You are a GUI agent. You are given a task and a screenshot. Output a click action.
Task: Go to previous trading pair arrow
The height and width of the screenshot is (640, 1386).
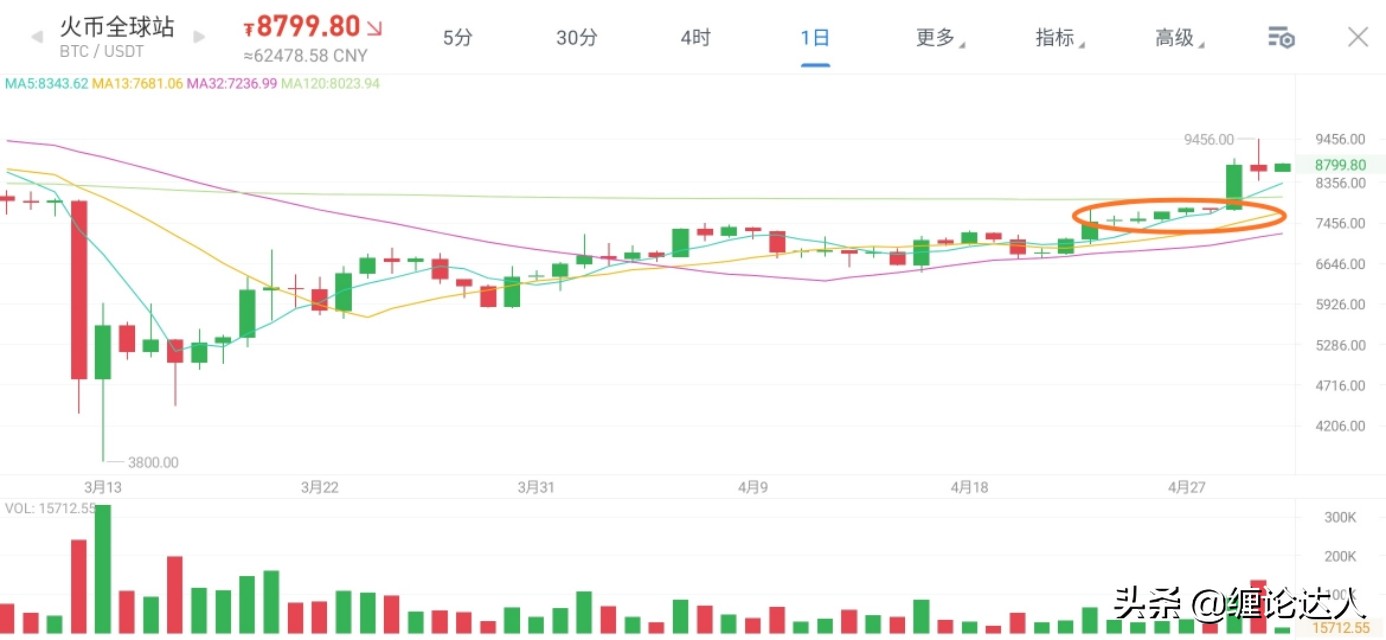37,37
